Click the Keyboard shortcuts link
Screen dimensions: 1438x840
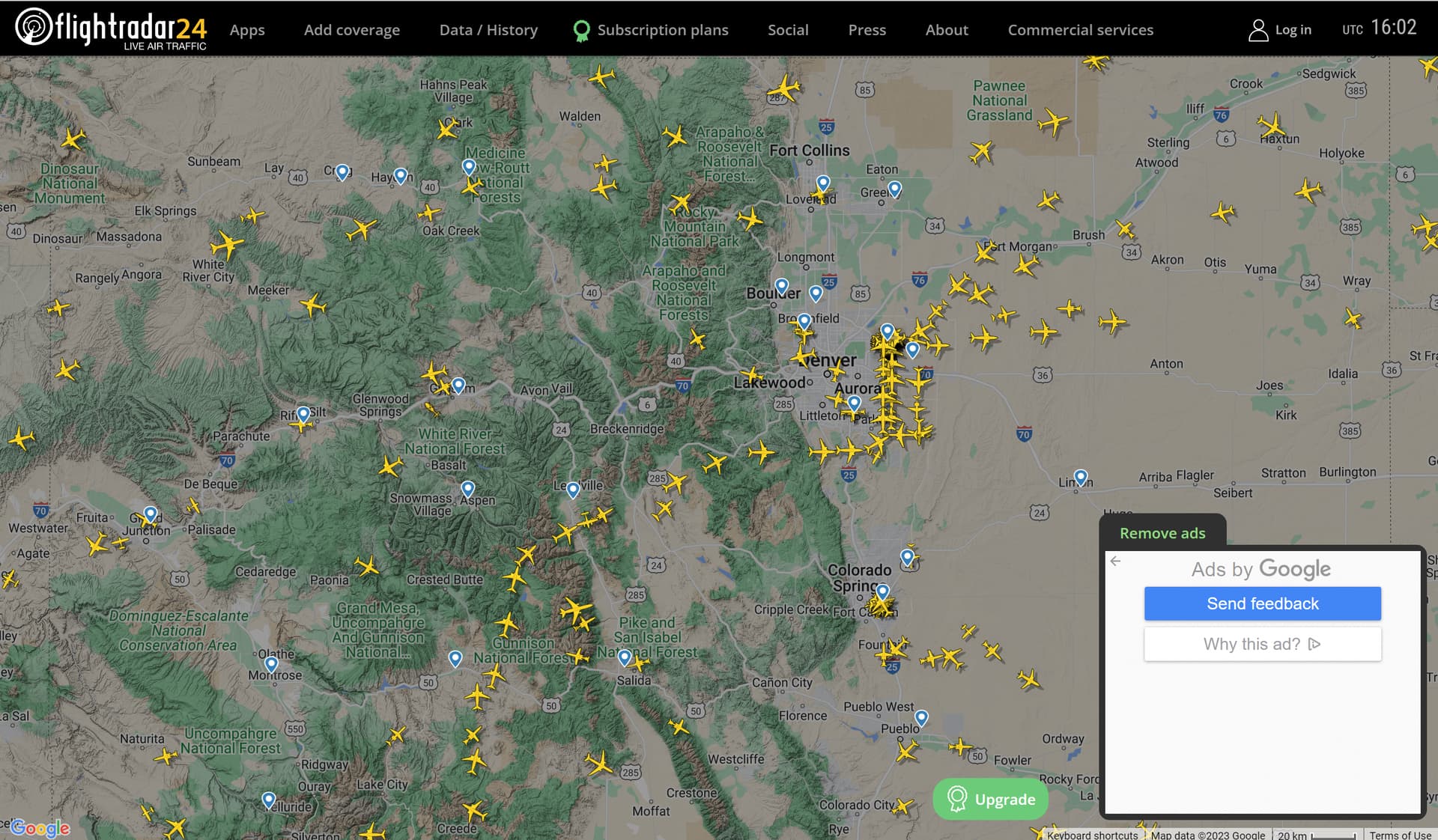coord(1092,835)
